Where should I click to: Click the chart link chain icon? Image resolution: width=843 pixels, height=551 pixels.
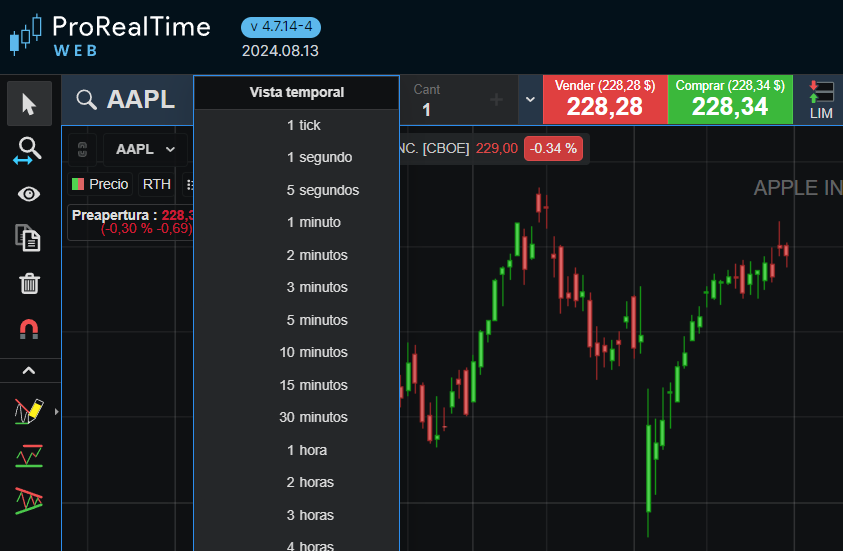point(82,149)
